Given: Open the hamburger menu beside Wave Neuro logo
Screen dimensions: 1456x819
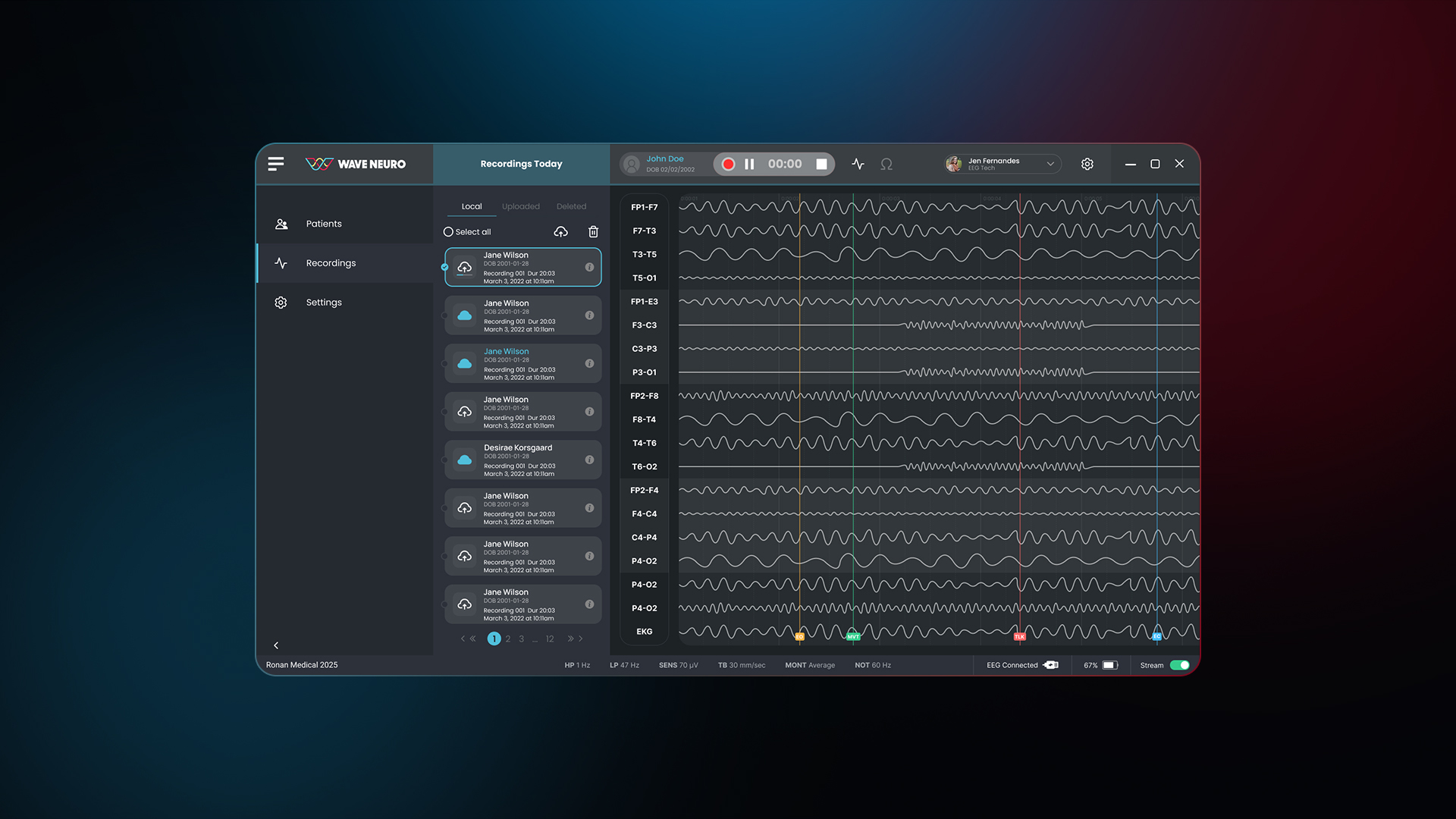Looking at the screenshot, I should (276, 164).
